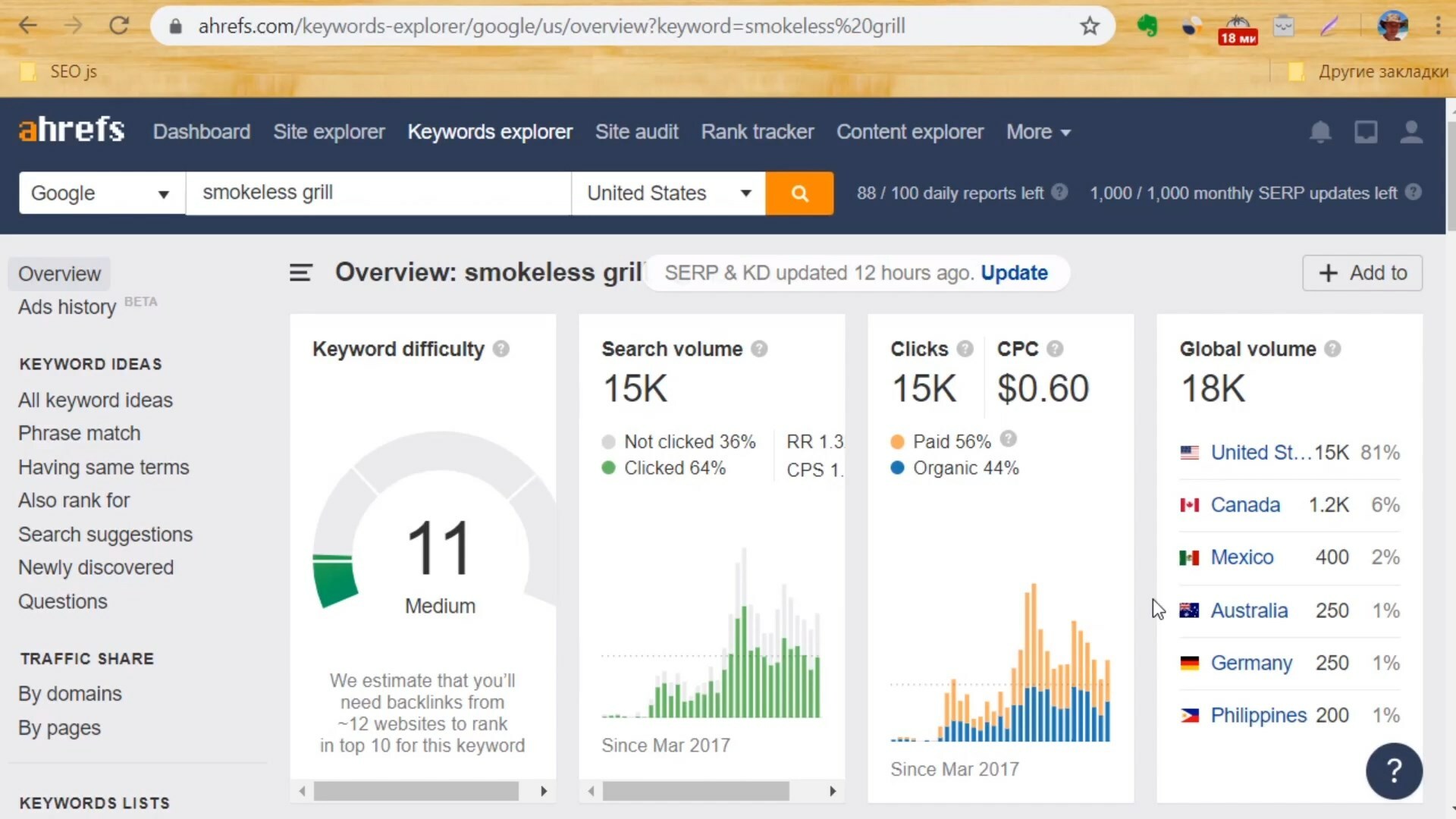Open the notifications bell icon
Viewport: 1456px width, 819px height.
1320,132
